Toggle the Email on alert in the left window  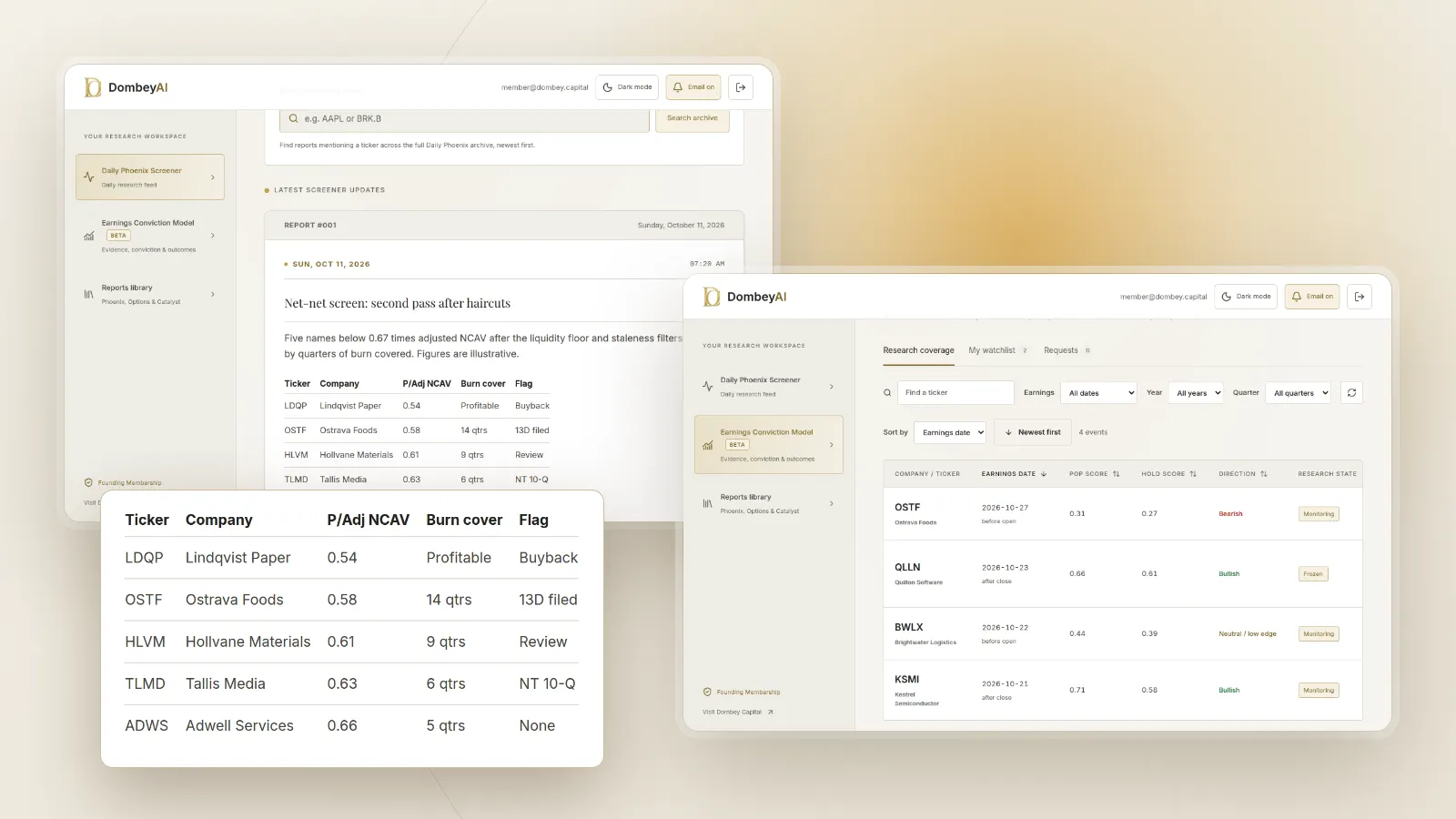pos(693,87)
